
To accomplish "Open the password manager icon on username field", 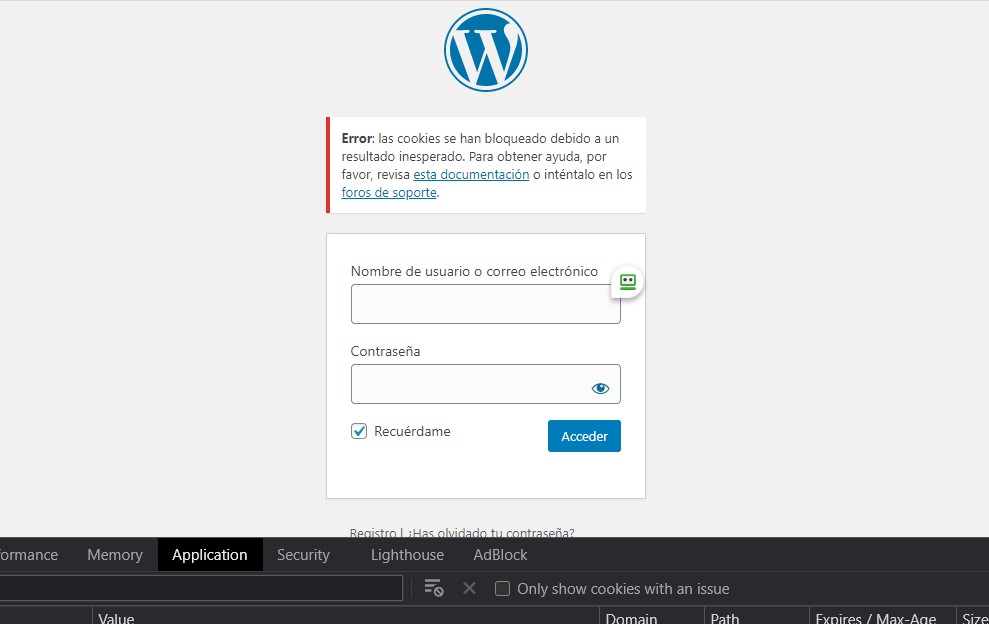I will tap(628, 281).
